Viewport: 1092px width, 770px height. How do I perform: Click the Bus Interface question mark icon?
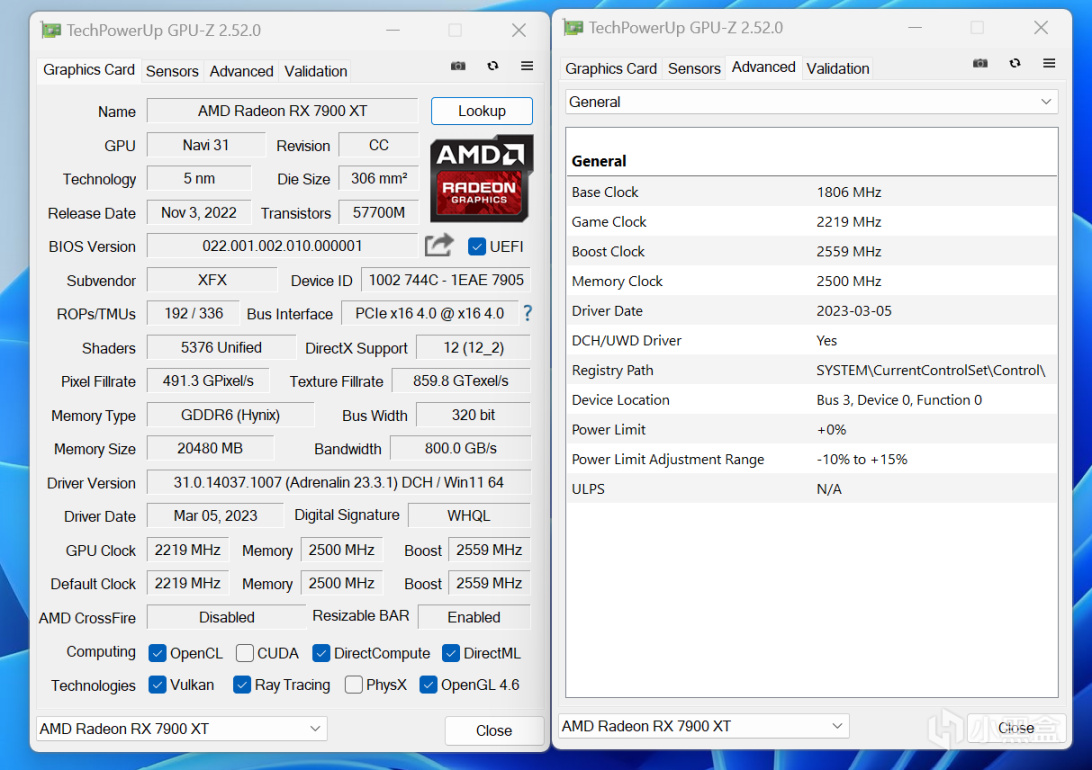[527, 313]
